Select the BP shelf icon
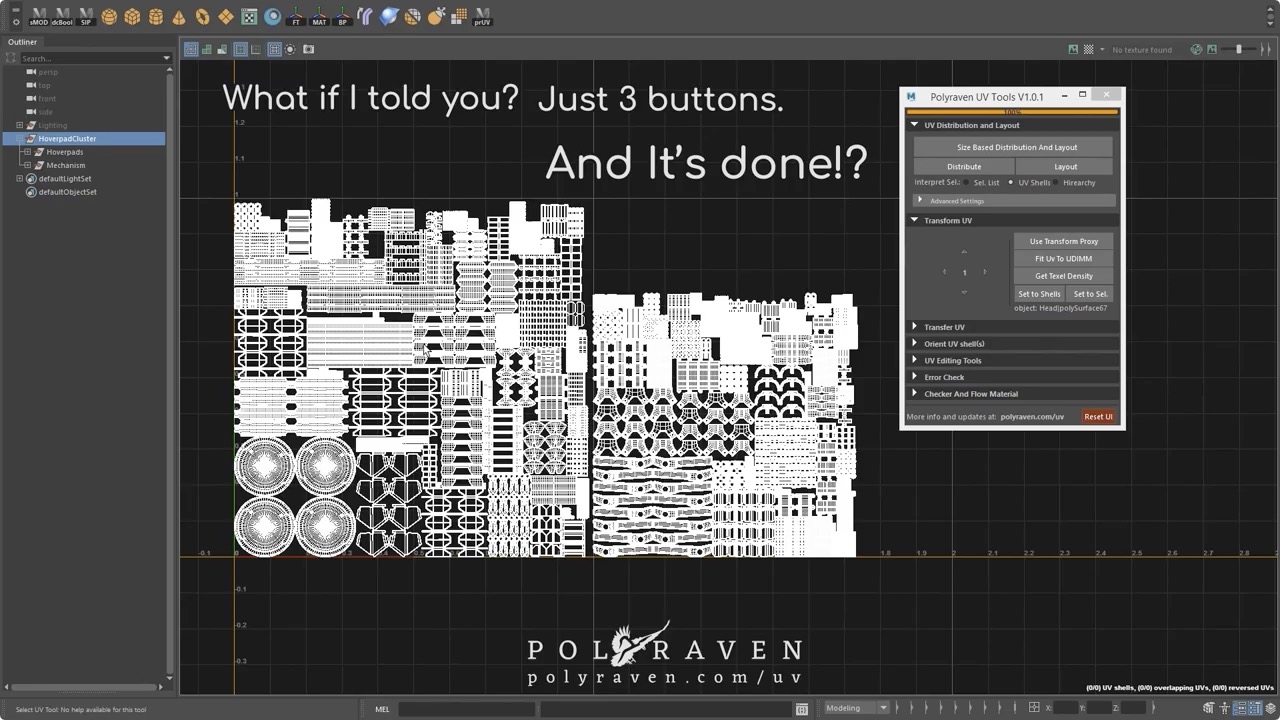The width and height of the screenshot is (1280, 720). click(342, 16)
